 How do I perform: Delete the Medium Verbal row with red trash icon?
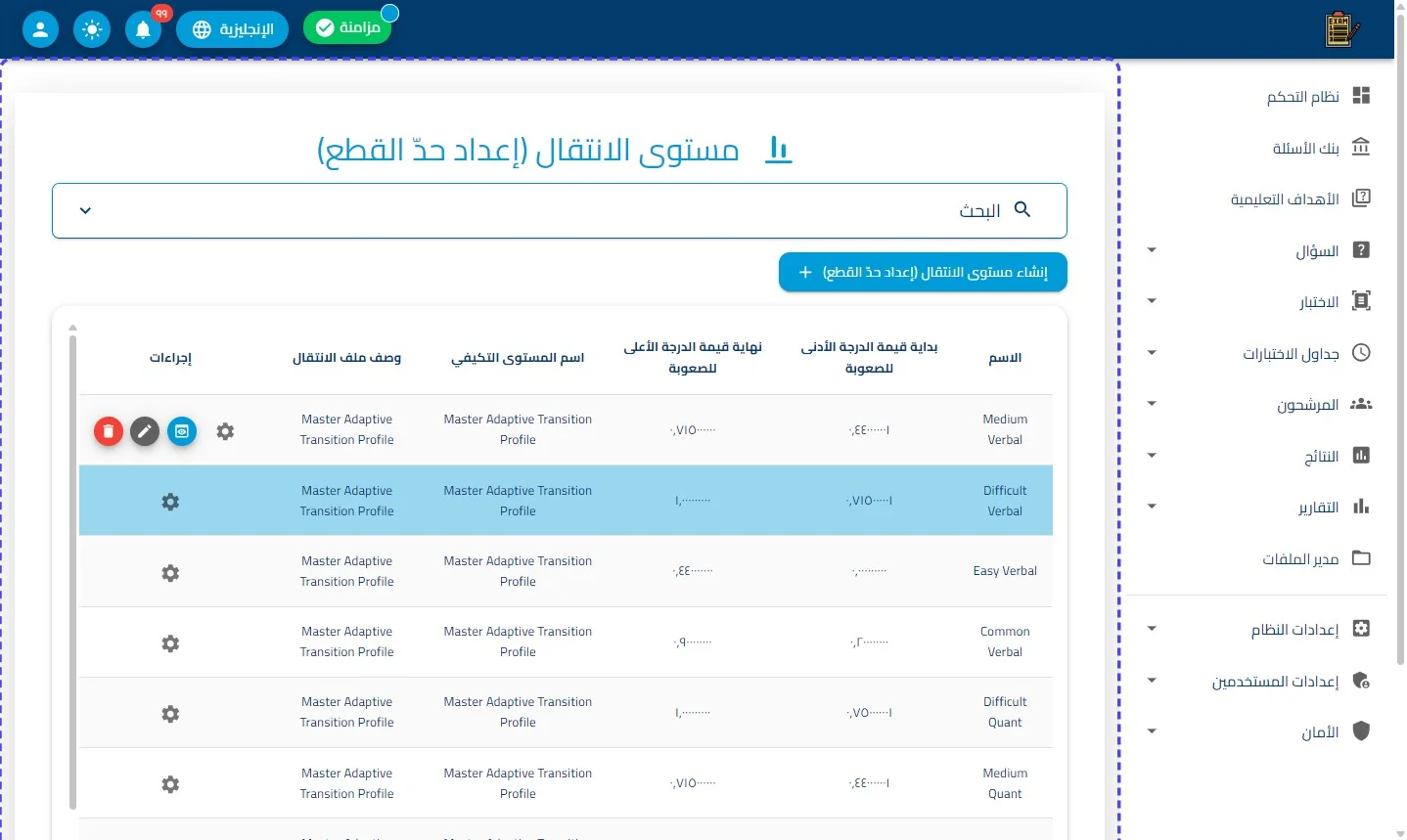click(109, 431)
